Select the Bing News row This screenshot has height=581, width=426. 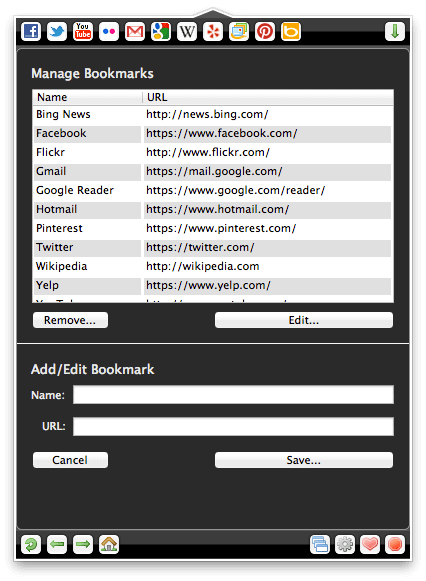coord(212,114)
